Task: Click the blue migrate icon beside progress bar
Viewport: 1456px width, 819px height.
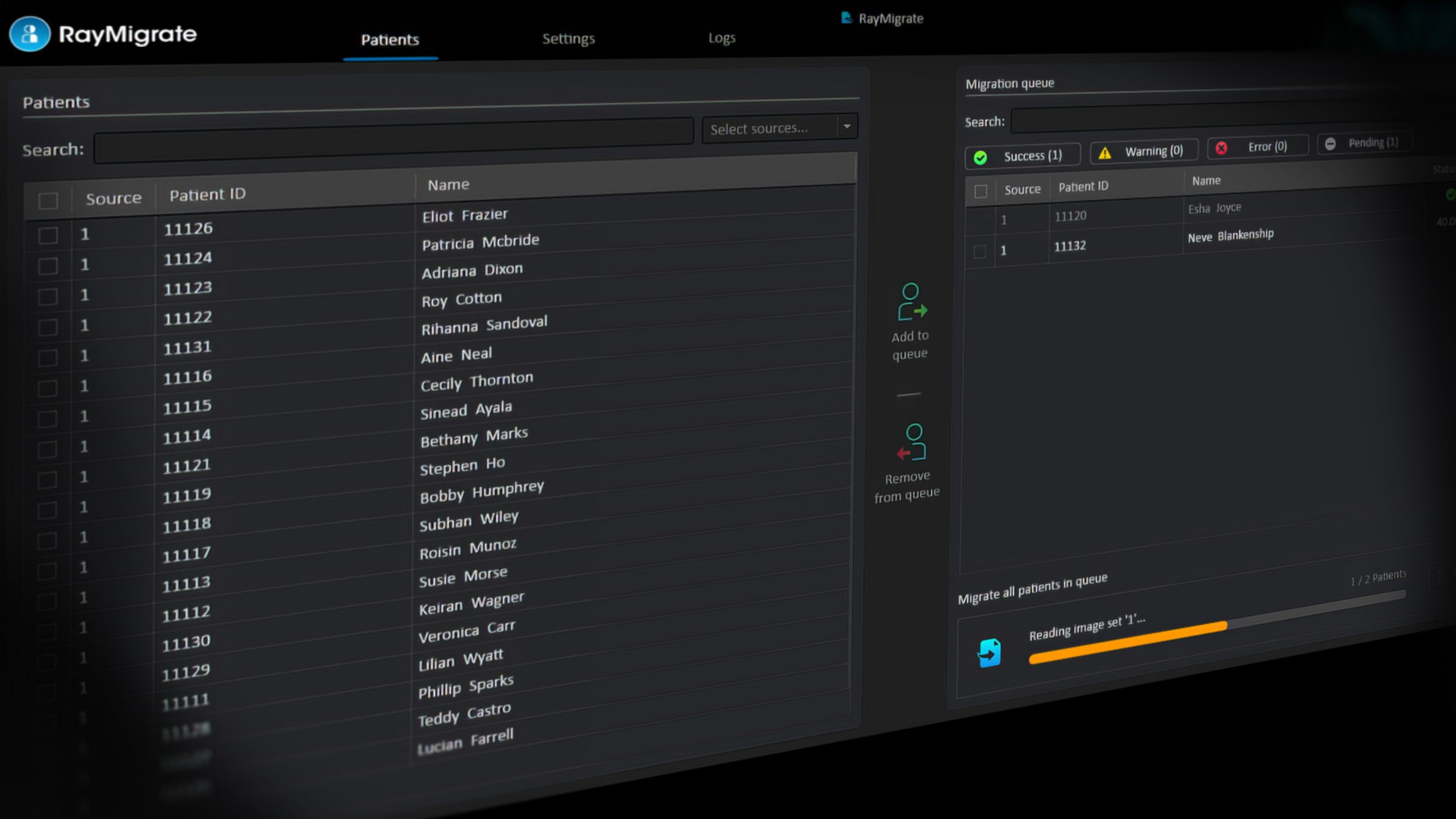Action: point(989,653)
